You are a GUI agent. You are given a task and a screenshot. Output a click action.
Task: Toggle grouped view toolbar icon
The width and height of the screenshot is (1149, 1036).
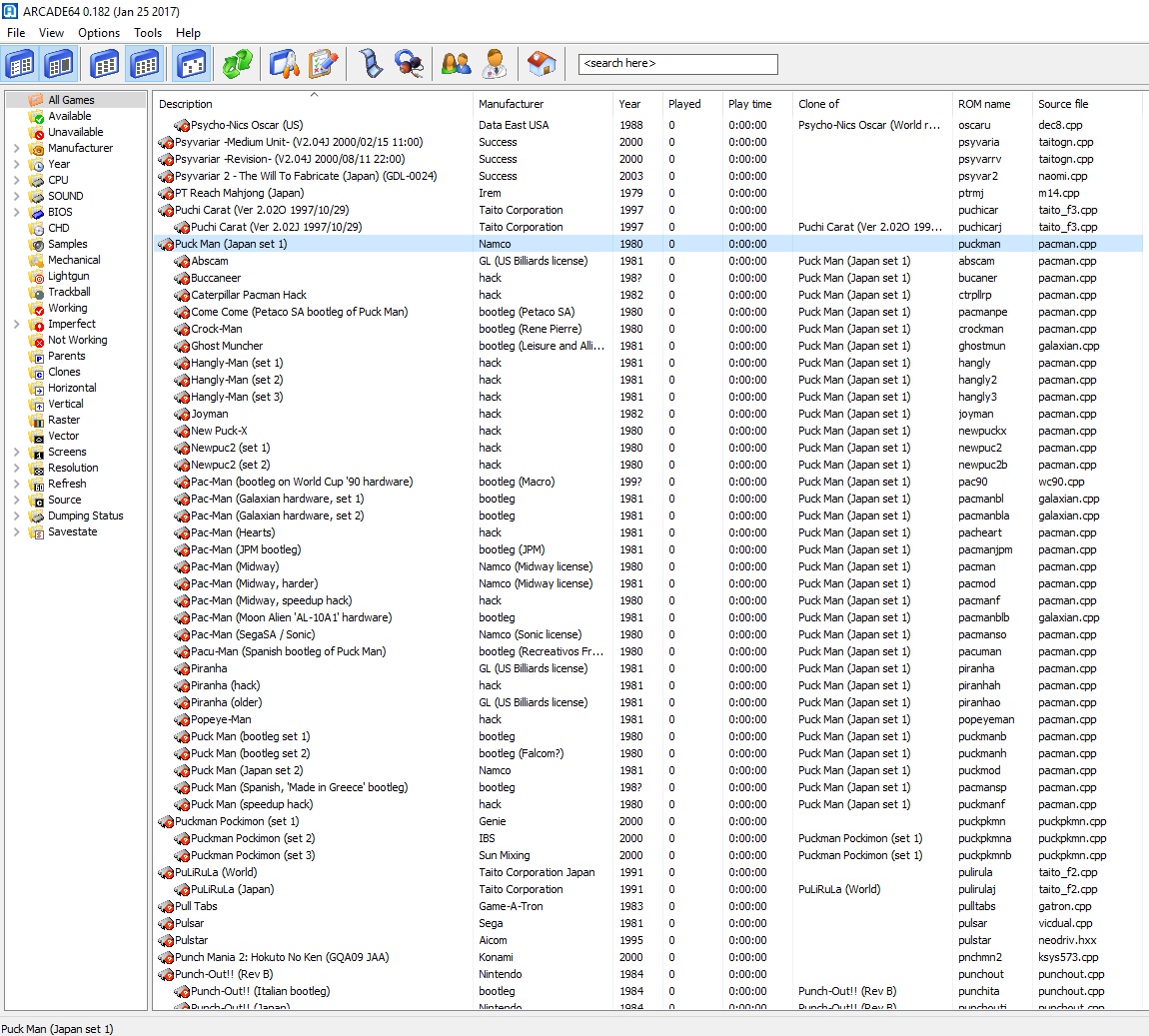pos(191,64)
